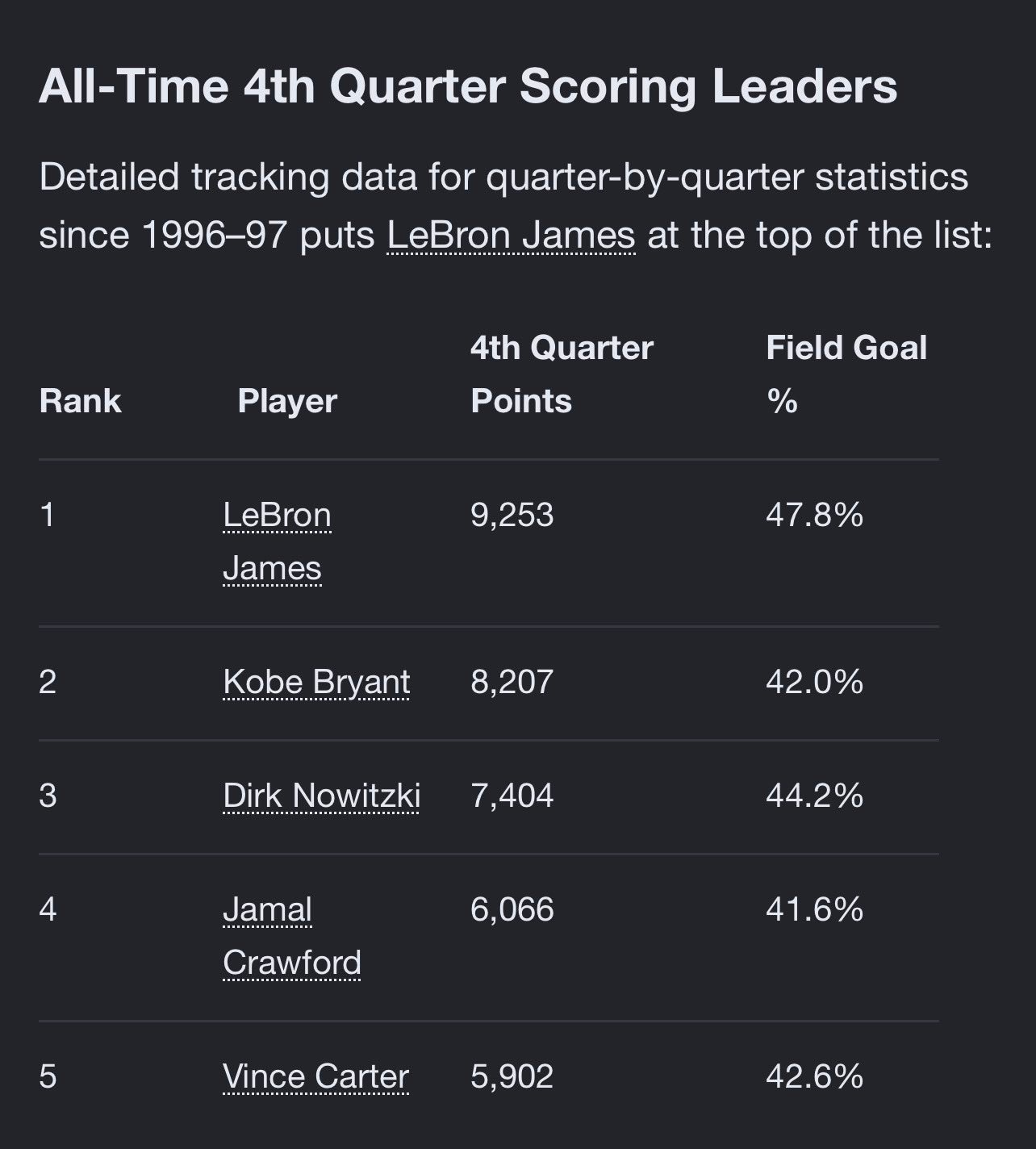The image size is (1036, 1149).
Task: Click Dirk Nowitzki's 7,404 points cell
Action: (x=512, y=796)
